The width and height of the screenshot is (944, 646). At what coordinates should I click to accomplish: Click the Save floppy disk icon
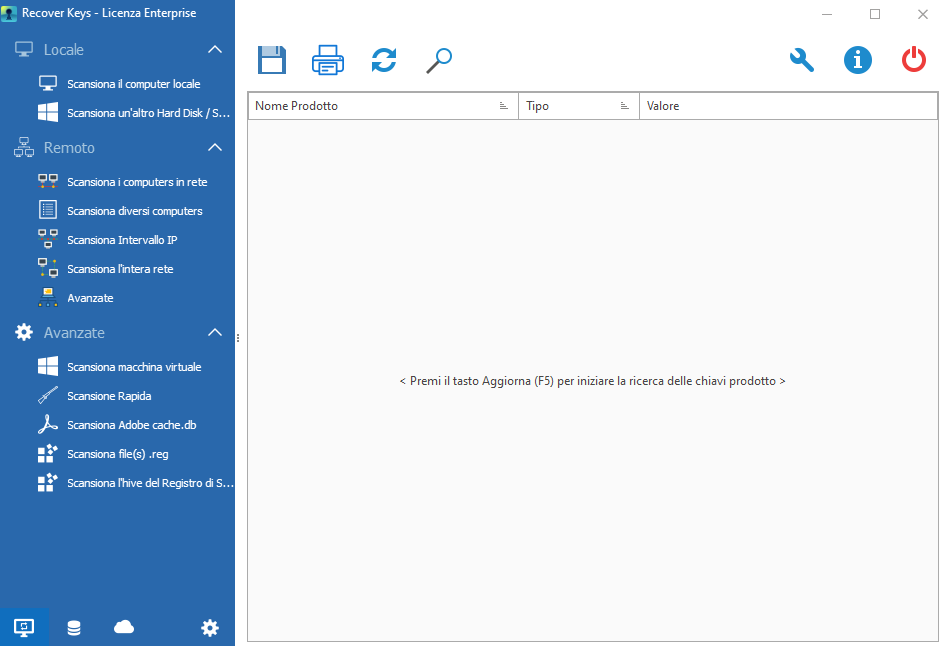click(x=272, y=60)
